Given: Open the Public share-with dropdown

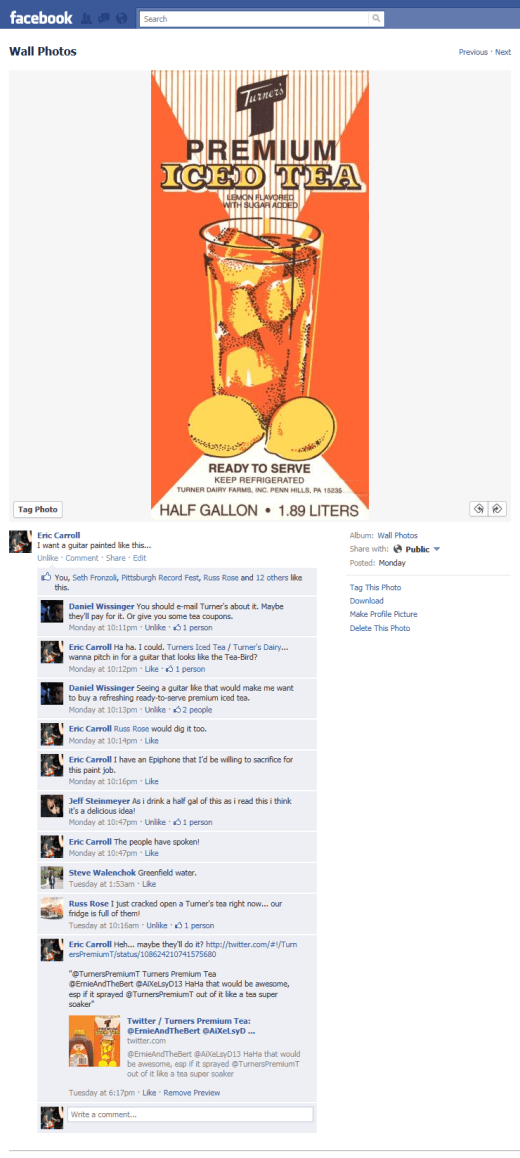Looking at the screenshot, I should pyautogui.click(x=417, y=549).
